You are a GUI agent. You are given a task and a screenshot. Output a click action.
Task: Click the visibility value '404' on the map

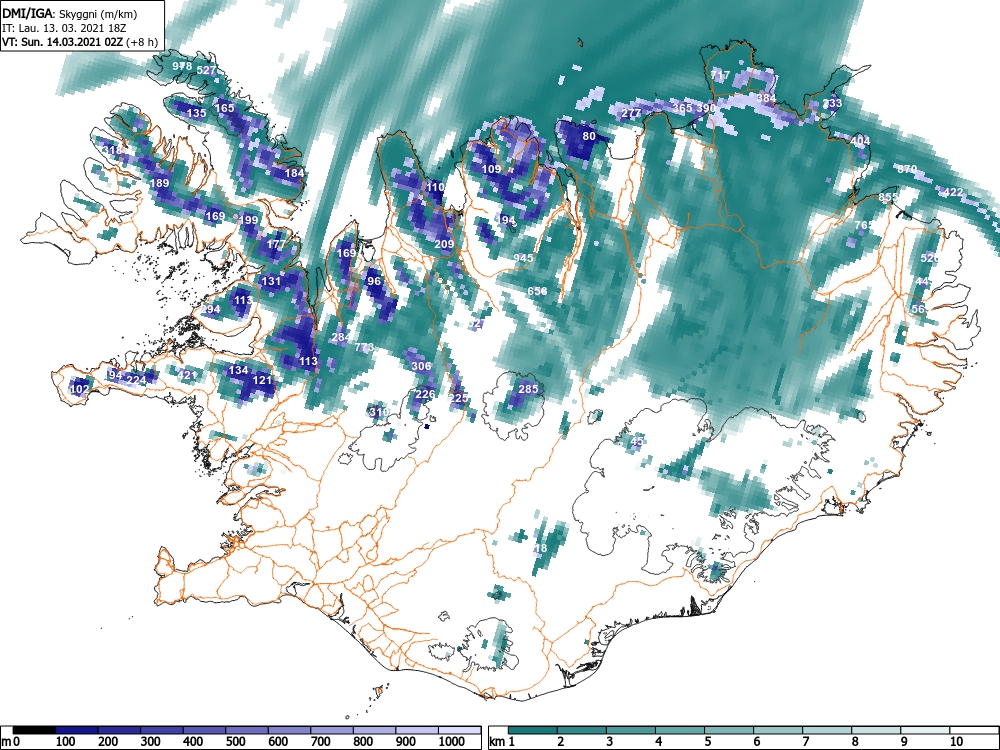click(860, 141)
